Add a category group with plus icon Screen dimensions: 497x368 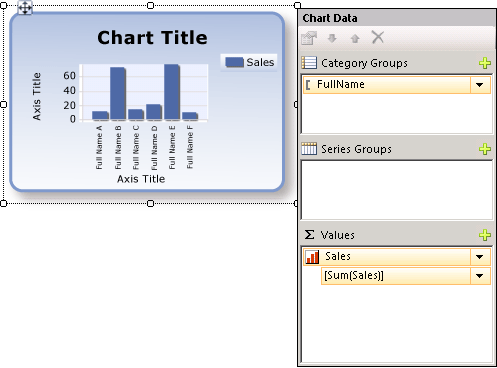coord(485,63)
